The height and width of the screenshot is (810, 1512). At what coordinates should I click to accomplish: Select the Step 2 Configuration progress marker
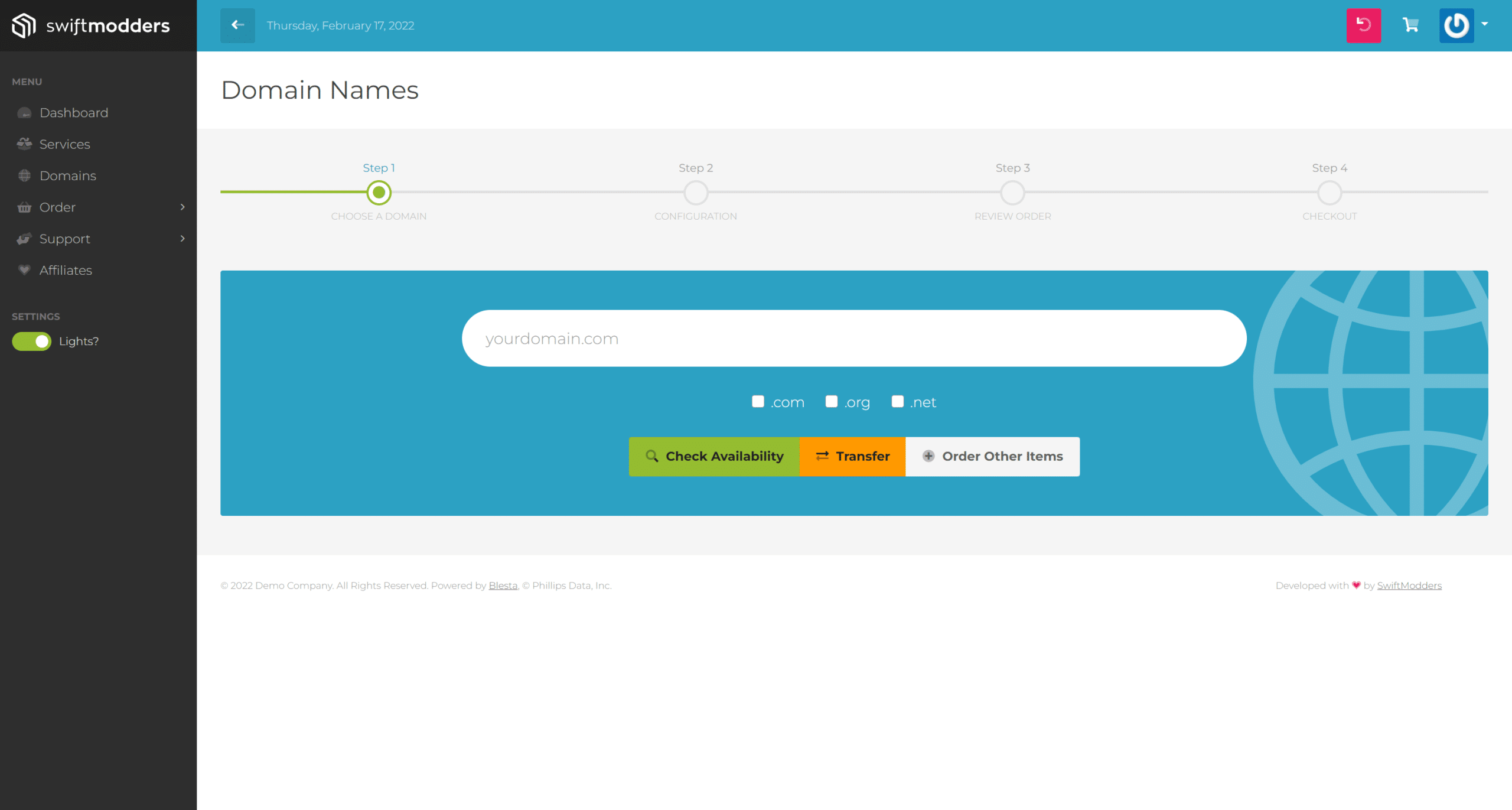click(x=696, y=193)
